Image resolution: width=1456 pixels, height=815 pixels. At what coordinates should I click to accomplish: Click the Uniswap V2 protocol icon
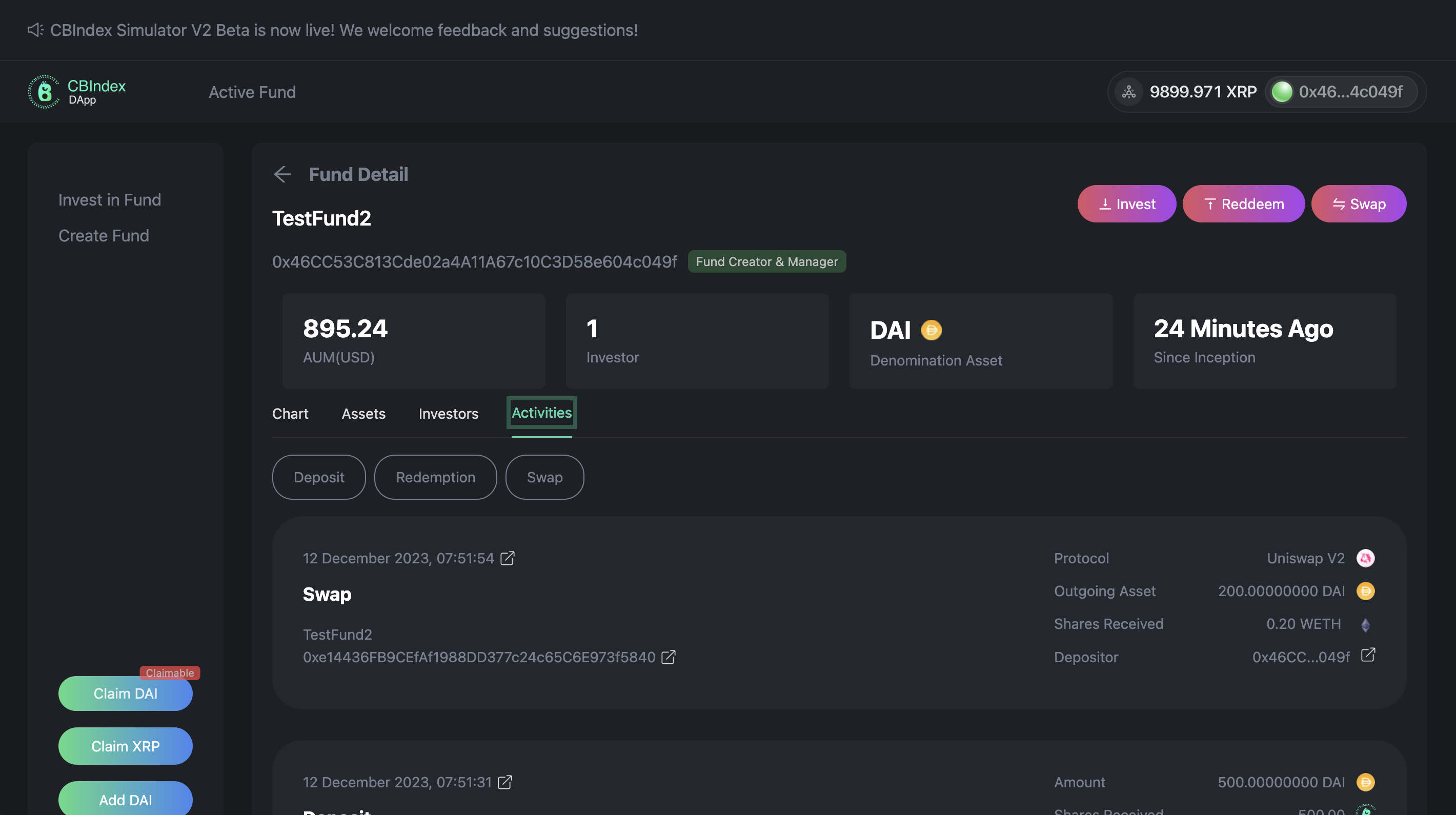click(x=1366, y=558)
